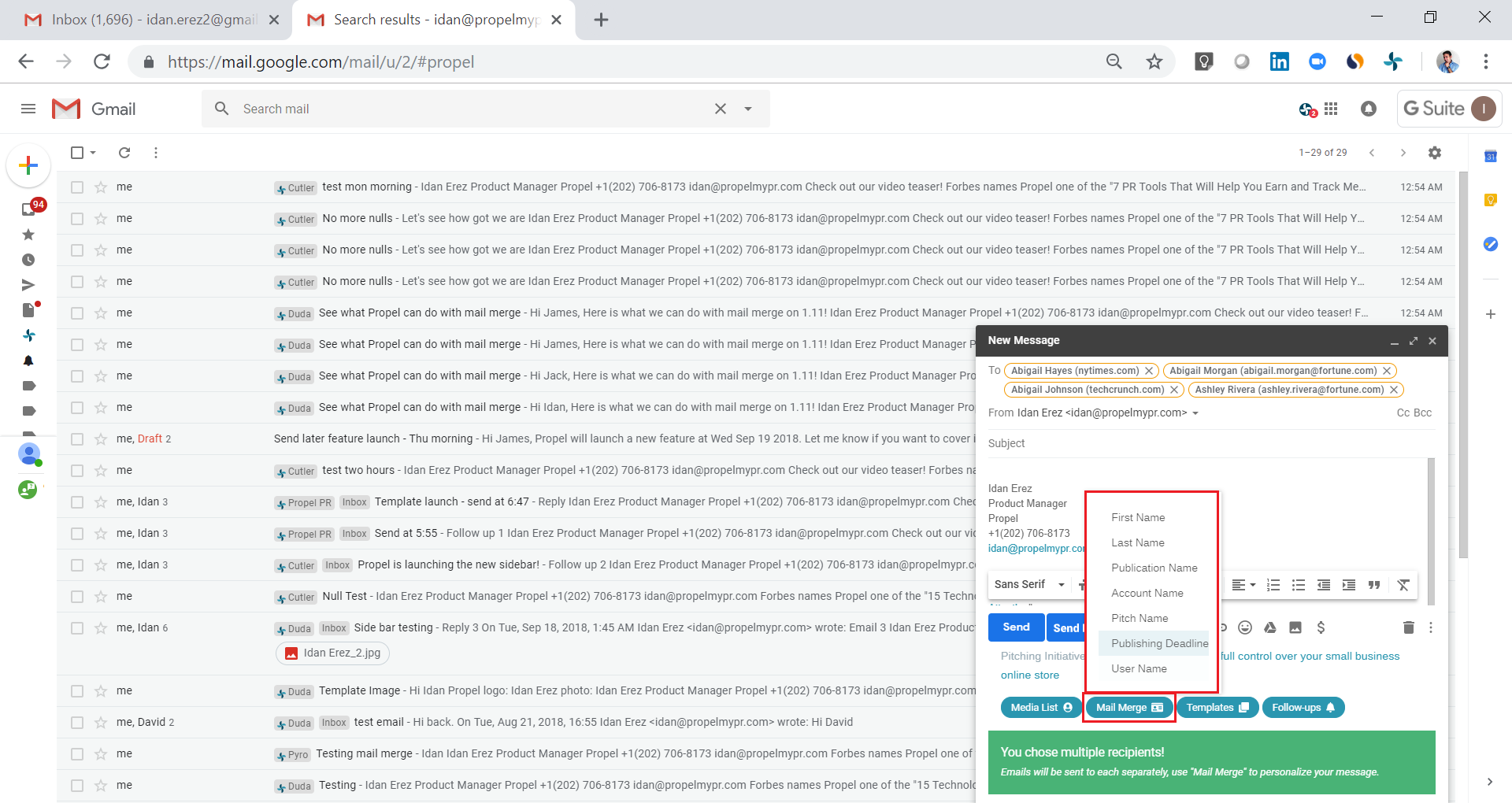Choose Last Name from the mail merge menu

click(x=1138, y=542)
